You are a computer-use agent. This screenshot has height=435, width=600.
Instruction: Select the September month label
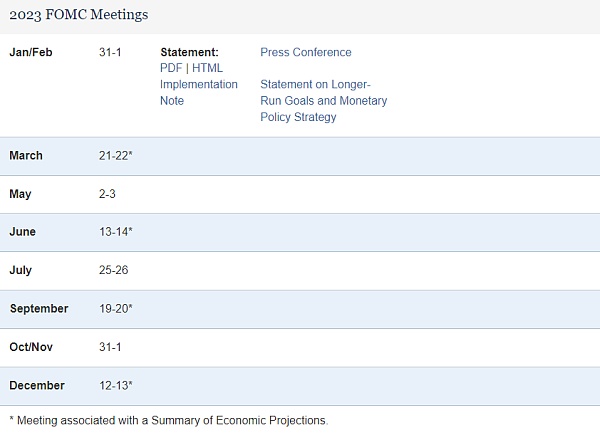39,309
